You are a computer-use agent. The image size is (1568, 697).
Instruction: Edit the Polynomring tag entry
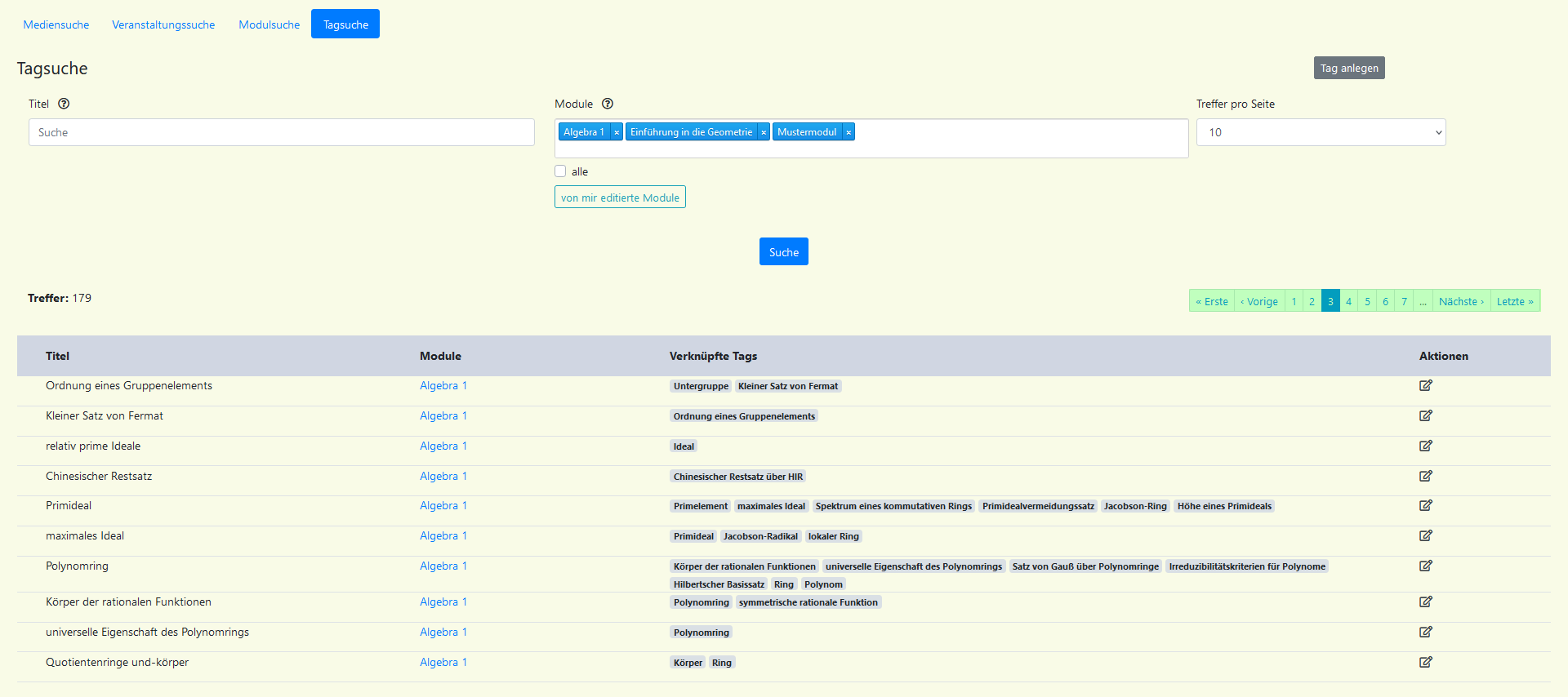(1425, 566)
